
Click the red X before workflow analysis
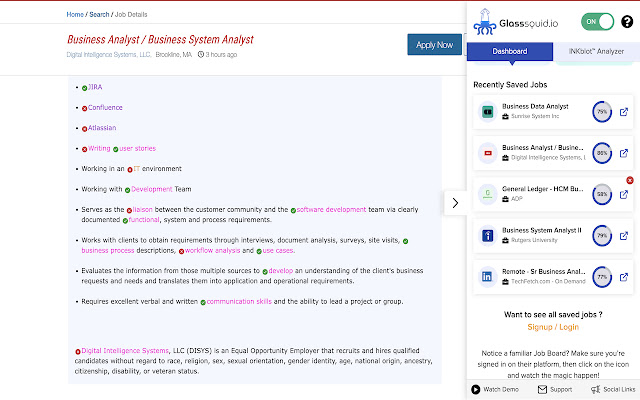coord(181,251)
